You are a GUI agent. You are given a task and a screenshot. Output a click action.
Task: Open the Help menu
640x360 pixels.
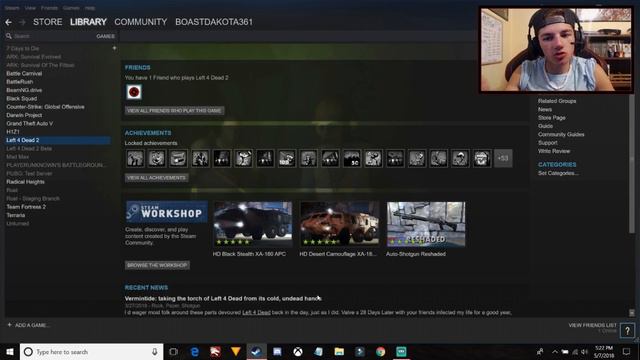coord(90,8)
